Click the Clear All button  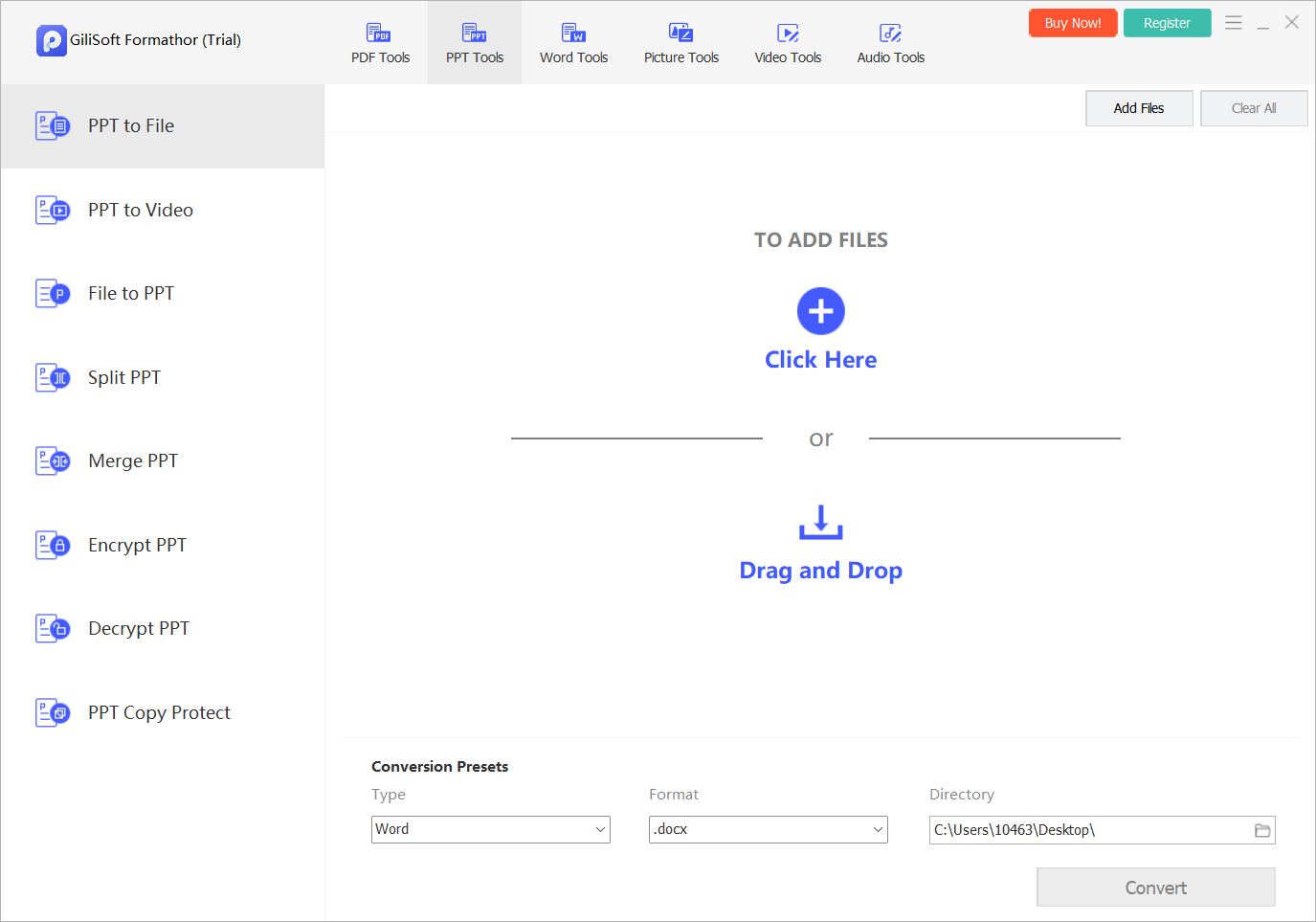coord(1254,108)
